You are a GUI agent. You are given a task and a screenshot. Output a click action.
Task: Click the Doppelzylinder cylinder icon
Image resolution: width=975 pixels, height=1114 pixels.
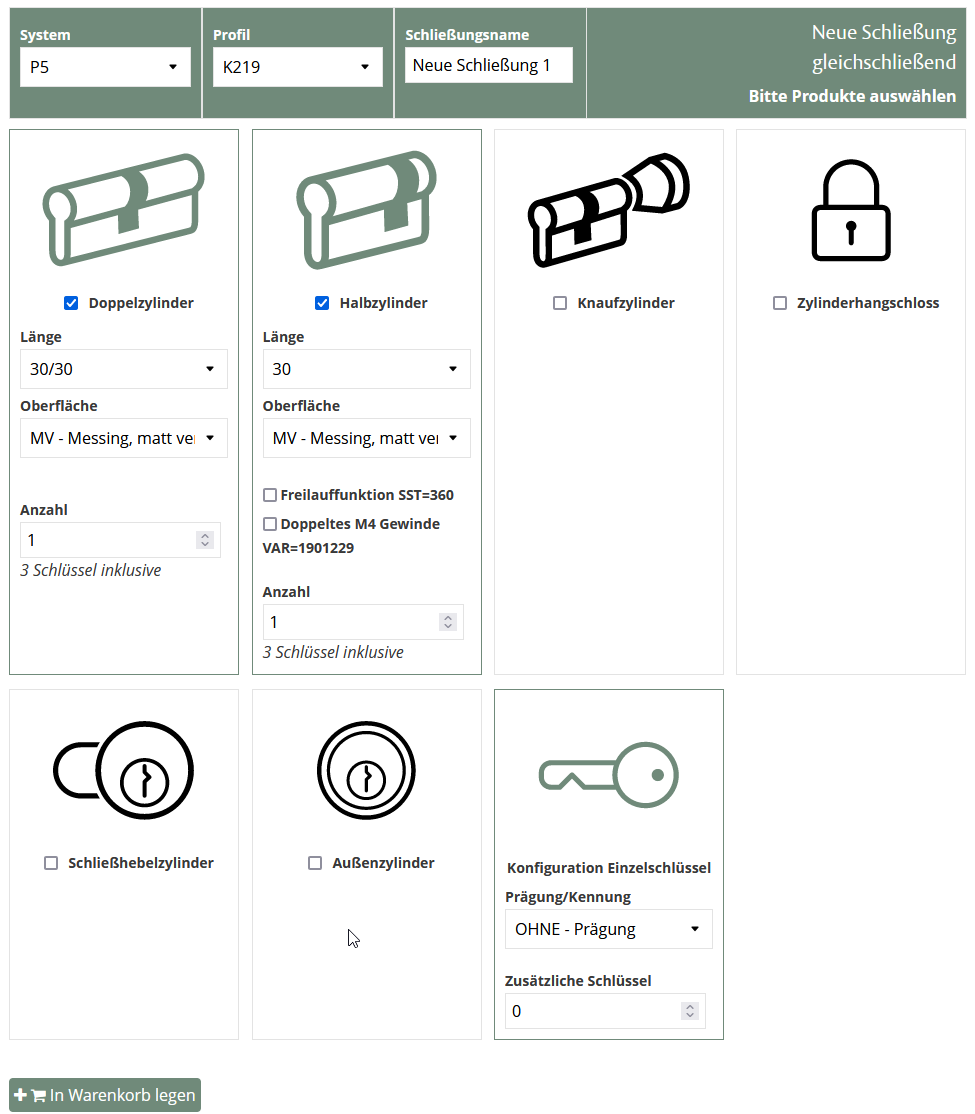coord(123,210)
